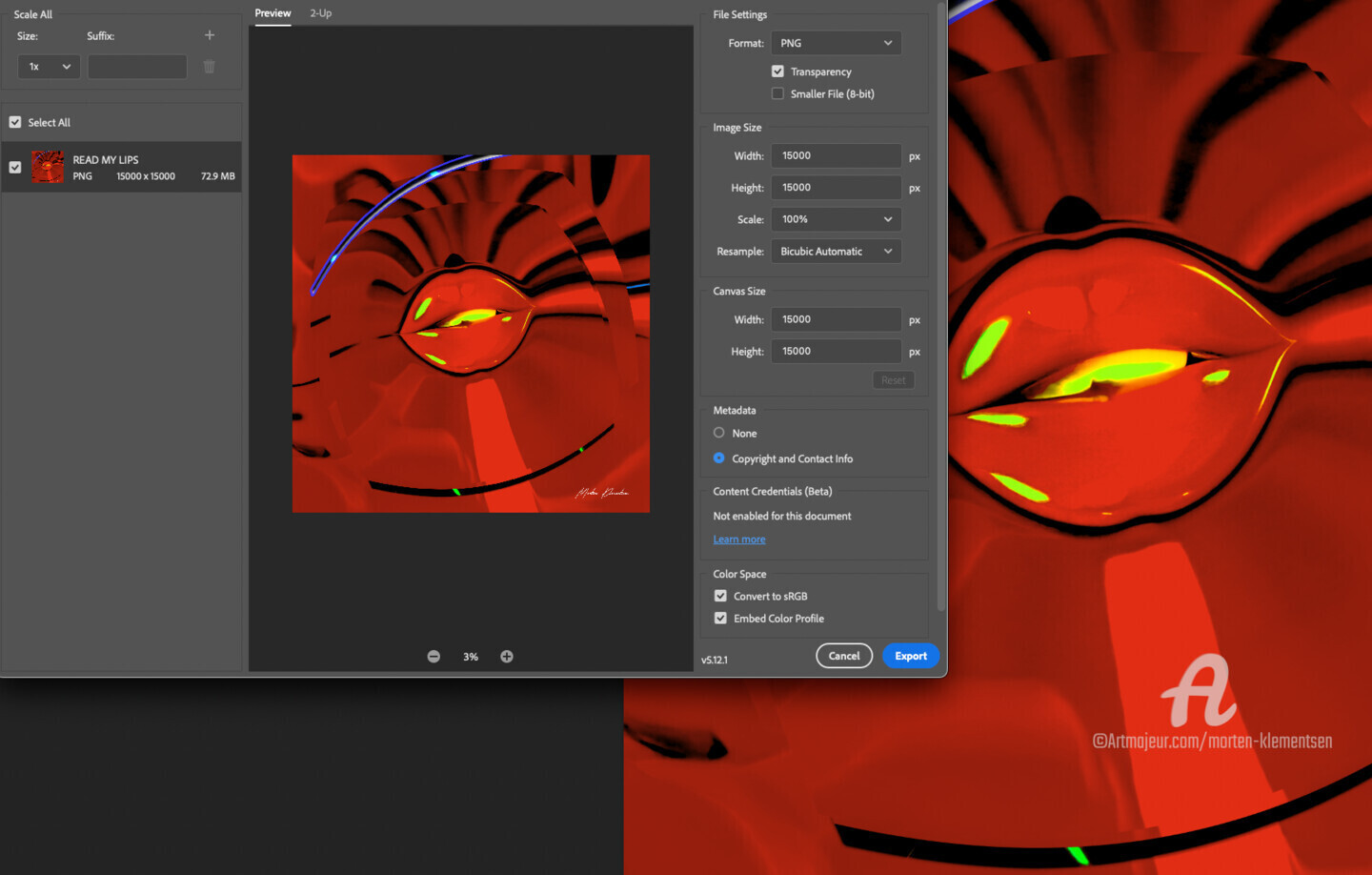
Task: Click the v5.12.1 version label
Action: (x=715, y=660)
